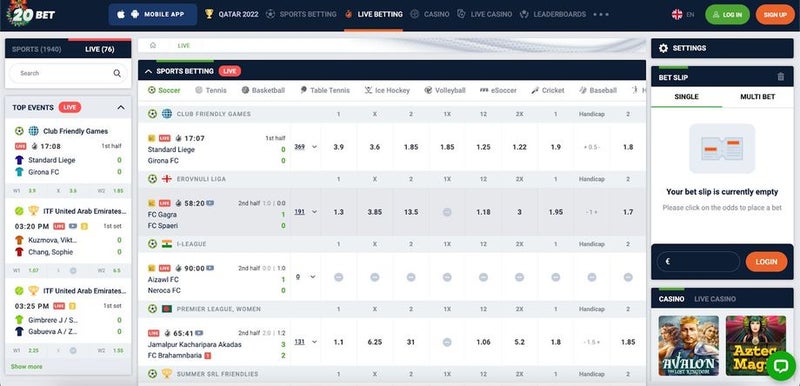The width and height of the screenshot is (800, 386).
Task: Click Premier League Women Bangladesh flag icon
Action: pos(166,309)
